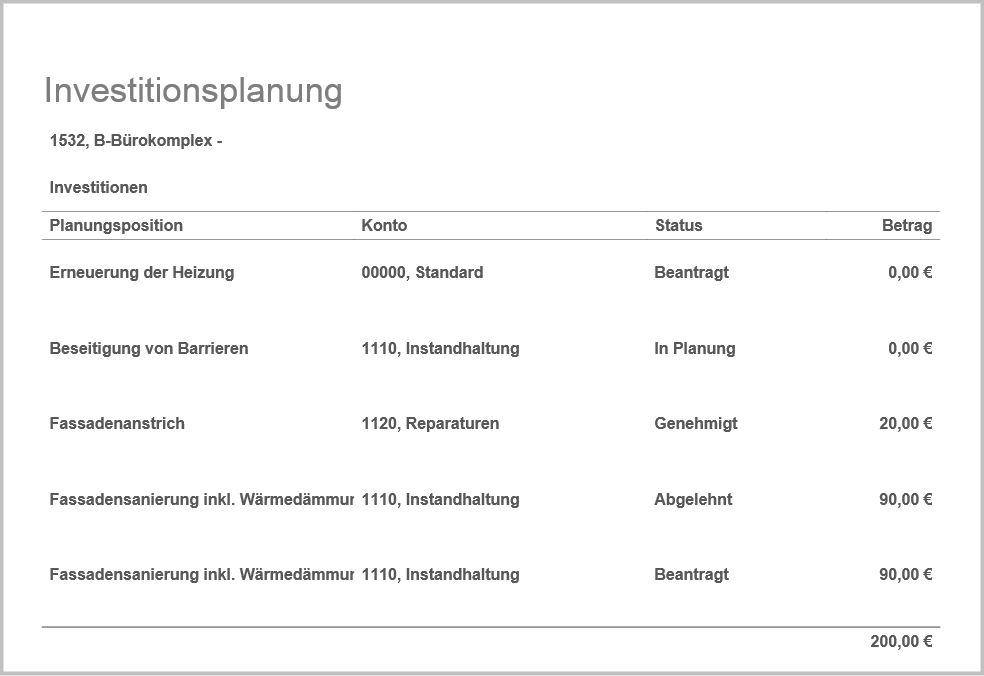The image size is (984, 676).
Task: Click the Abgelehnt status cell
Action: coord(693,500)
